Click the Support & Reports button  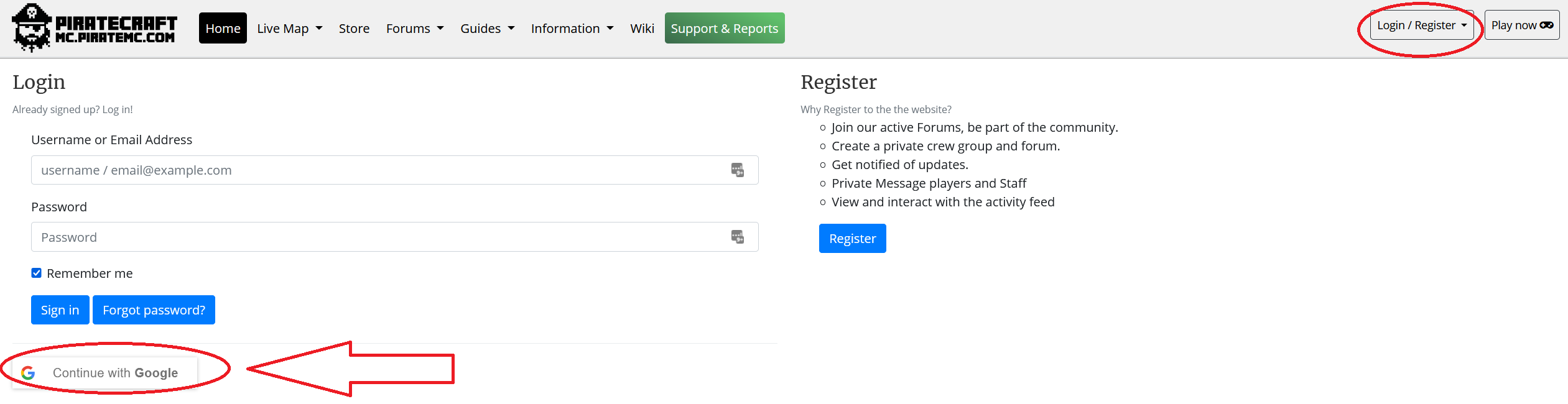tap(724, 29)
